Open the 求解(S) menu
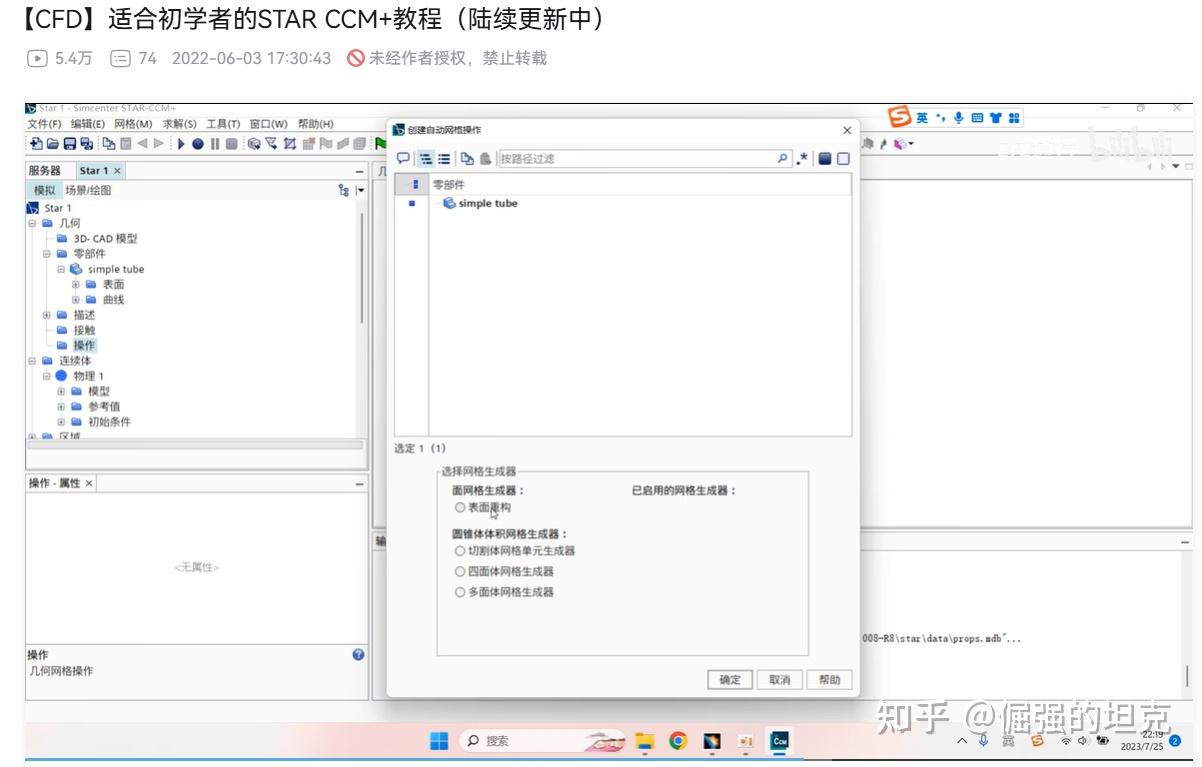1202x767 pixels. coord(180,124)
